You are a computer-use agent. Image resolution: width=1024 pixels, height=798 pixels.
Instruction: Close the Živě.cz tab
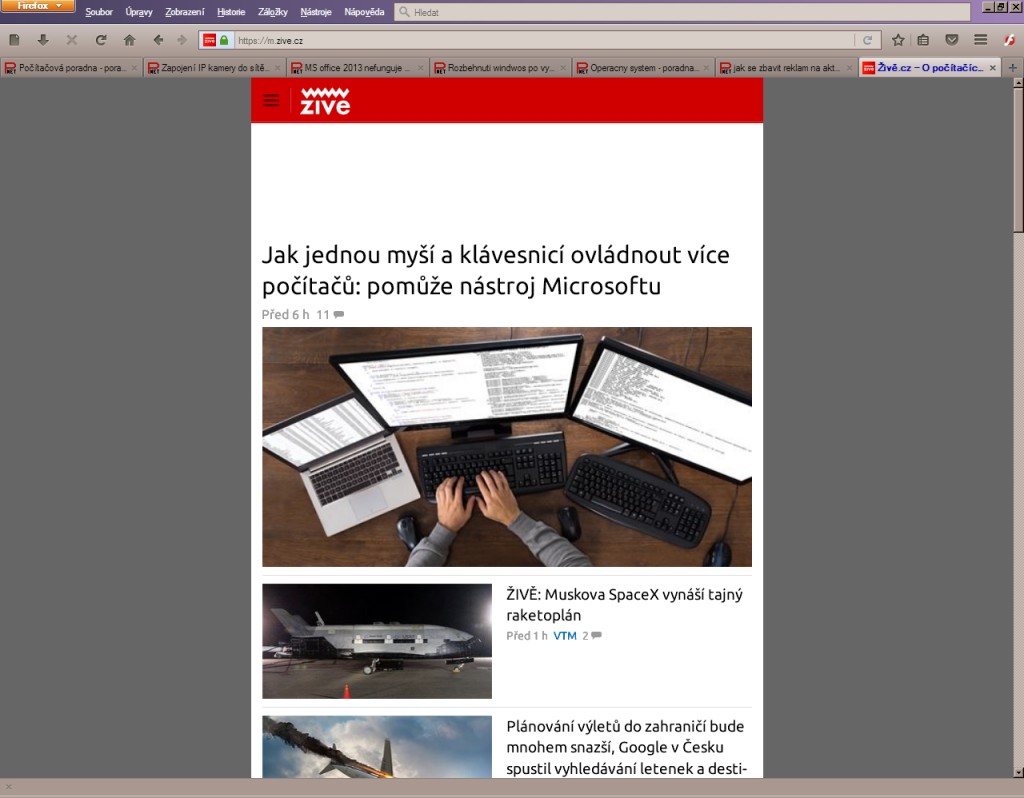[993, 68]
